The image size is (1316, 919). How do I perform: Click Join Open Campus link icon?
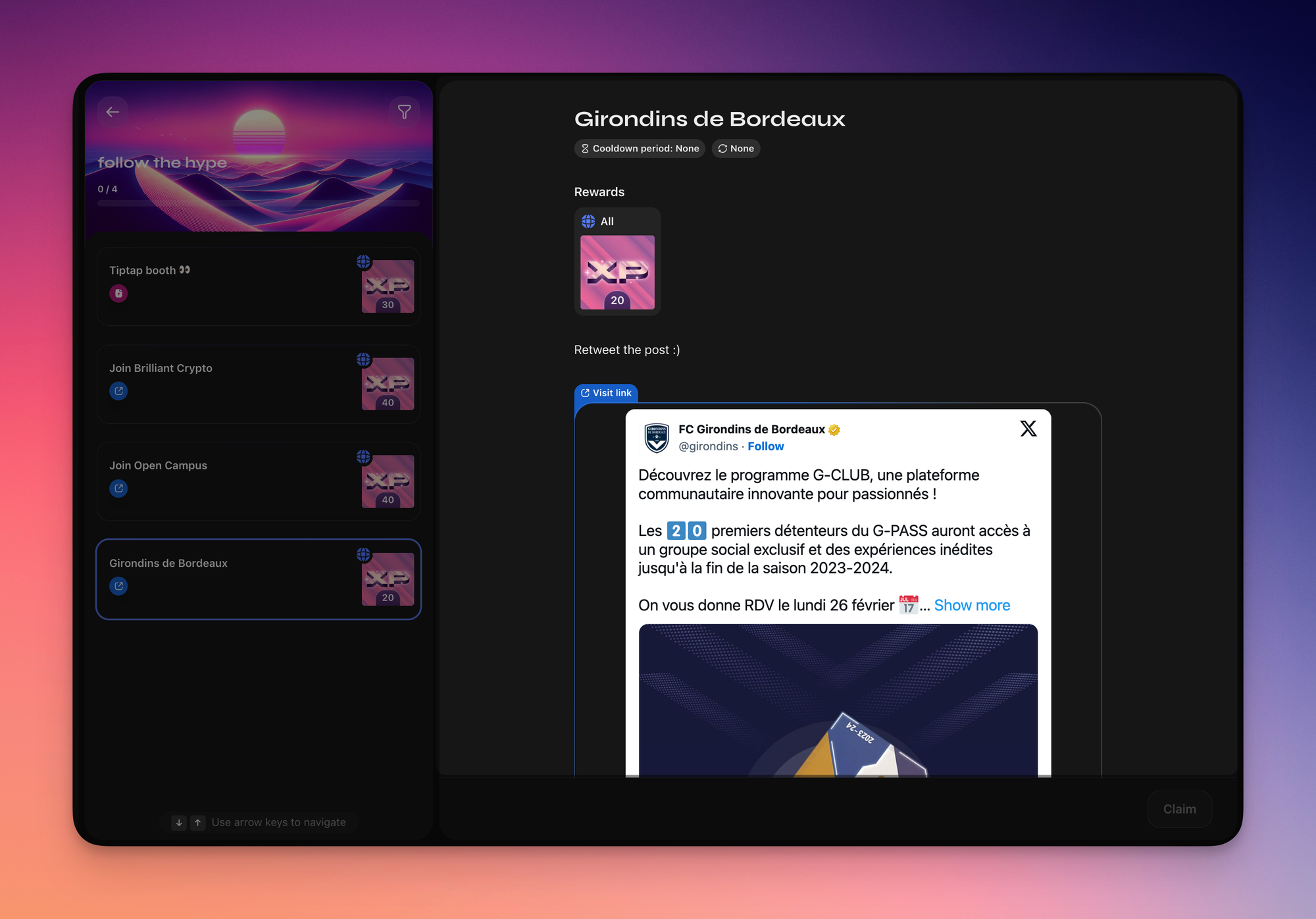(118, 488)
